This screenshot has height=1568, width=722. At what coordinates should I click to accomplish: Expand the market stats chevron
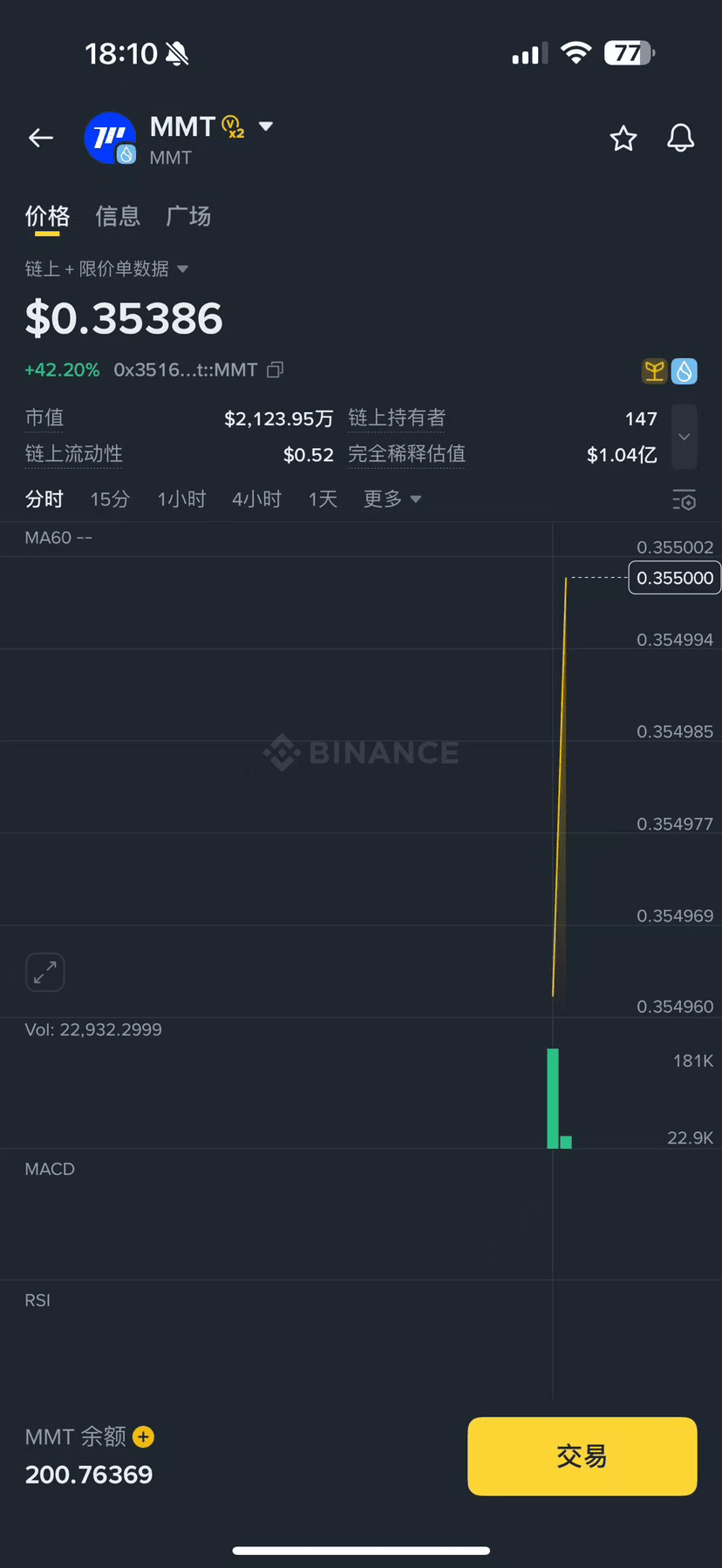coord(685,436)
